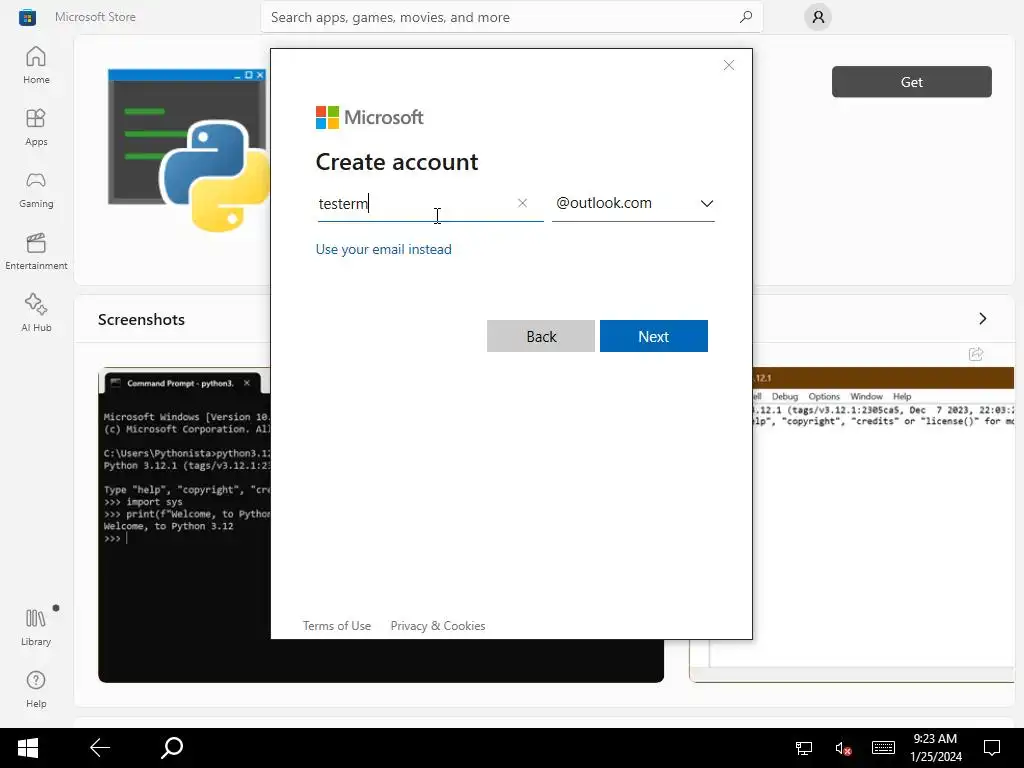Image resolution: width=1024 pixels, height=768 pixels.
Task: Click the Python app logo image
Action: pyautogui.click(x=189, y=151)
